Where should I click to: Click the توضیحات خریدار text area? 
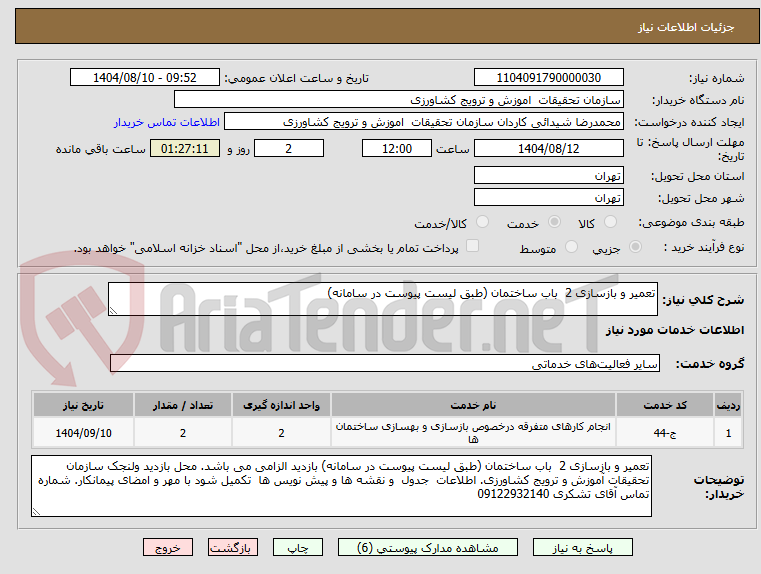pos(341,486)
